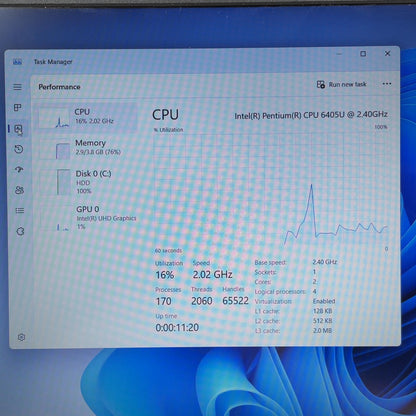
Task: Click the Logical processors label
Action: 280,292
